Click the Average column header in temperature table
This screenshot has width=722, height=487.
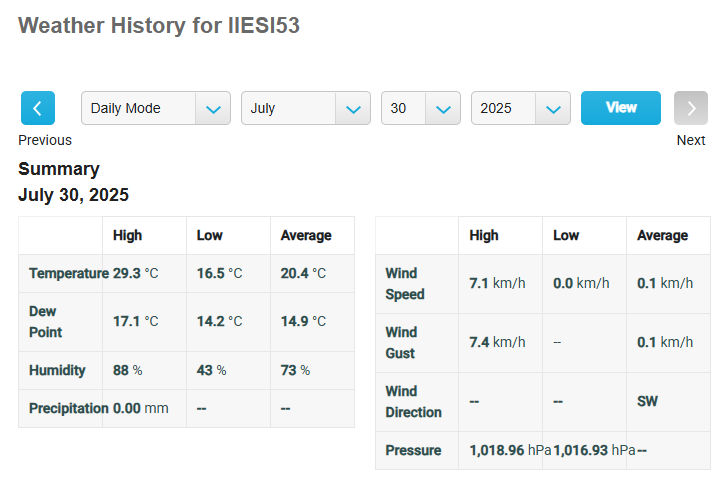coord(306,236)
